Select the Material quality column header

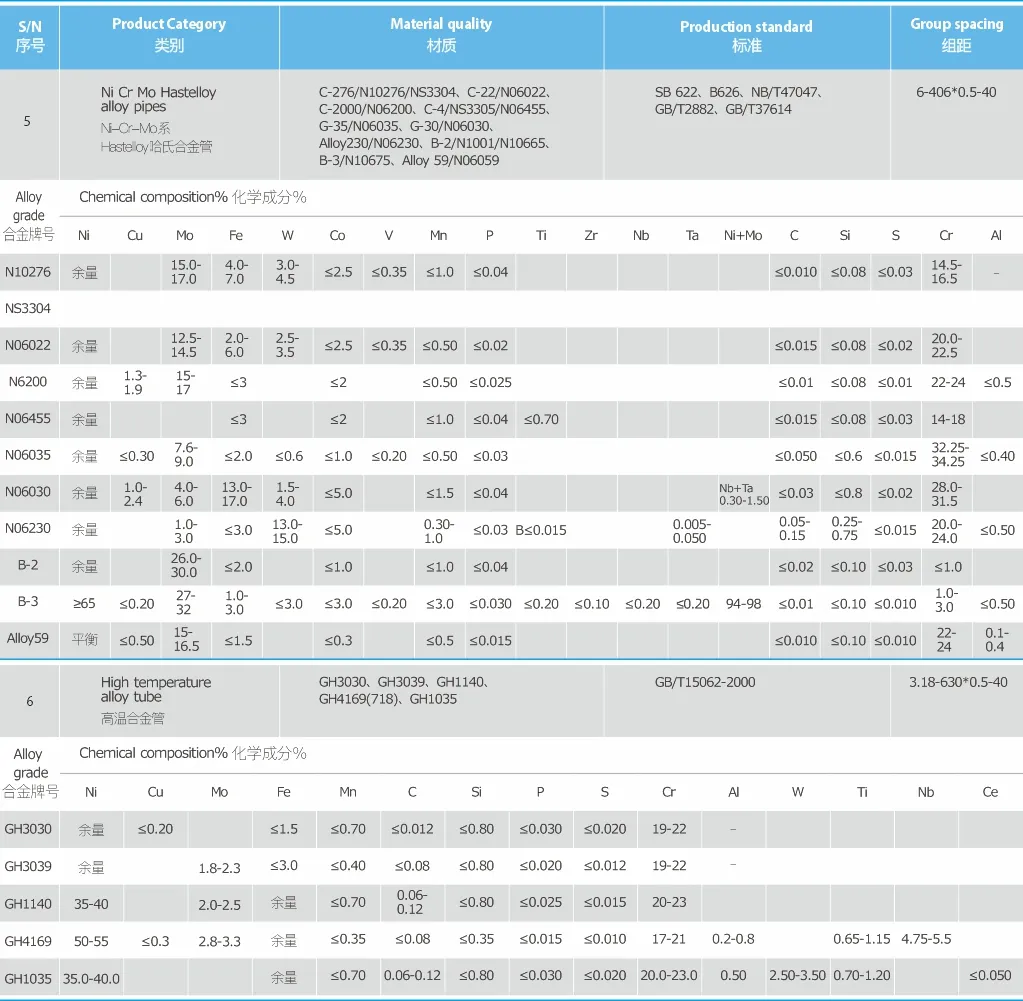point(441,35)
